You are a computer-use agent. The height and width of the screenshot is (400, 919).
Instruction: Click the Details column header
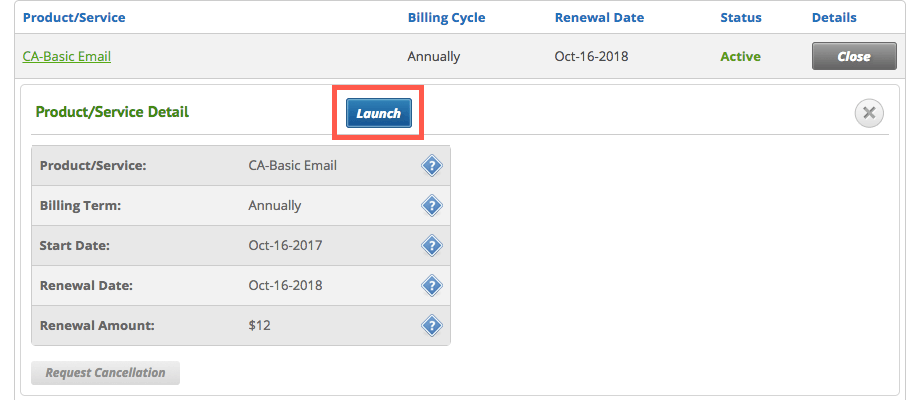(834, 18)
